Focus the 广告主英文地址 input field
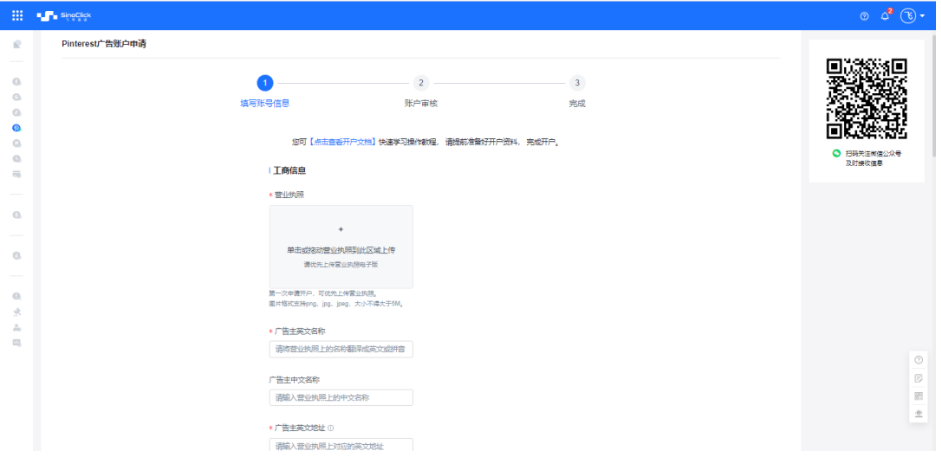This screenshot has height=462, width=941. pos(341,446)
